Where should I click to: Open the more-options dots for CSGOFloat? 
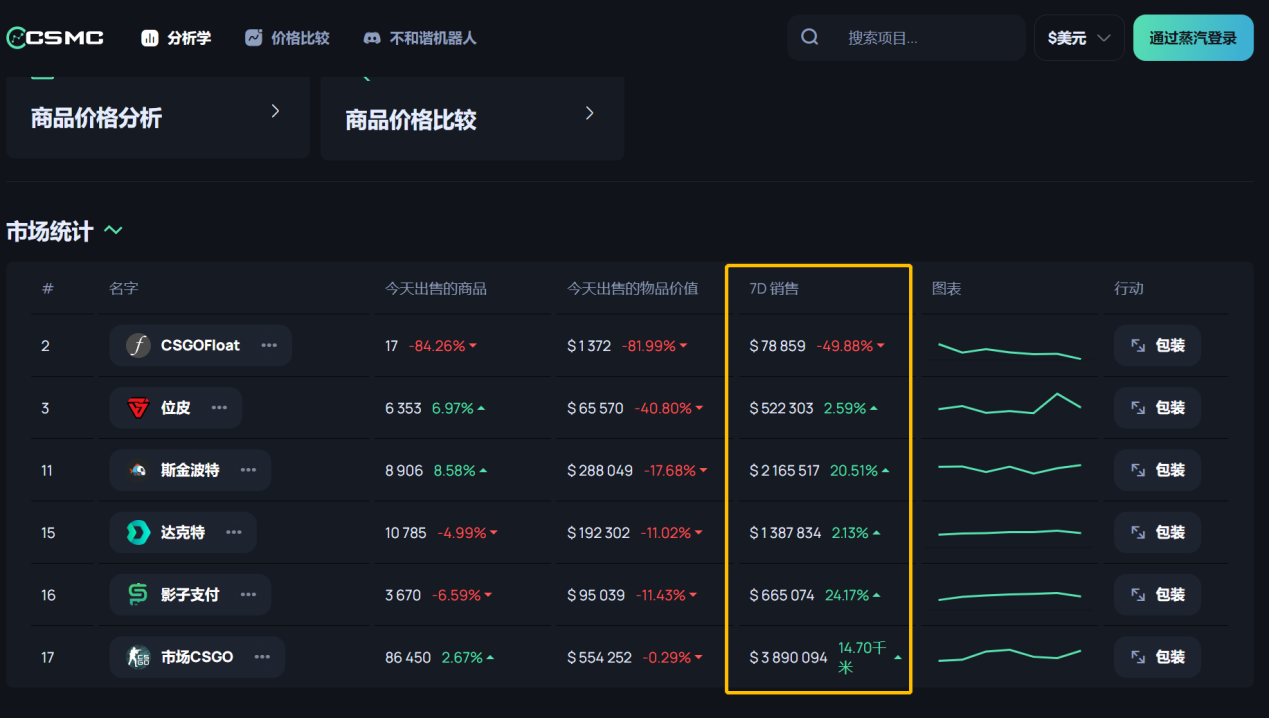(269, 345)
